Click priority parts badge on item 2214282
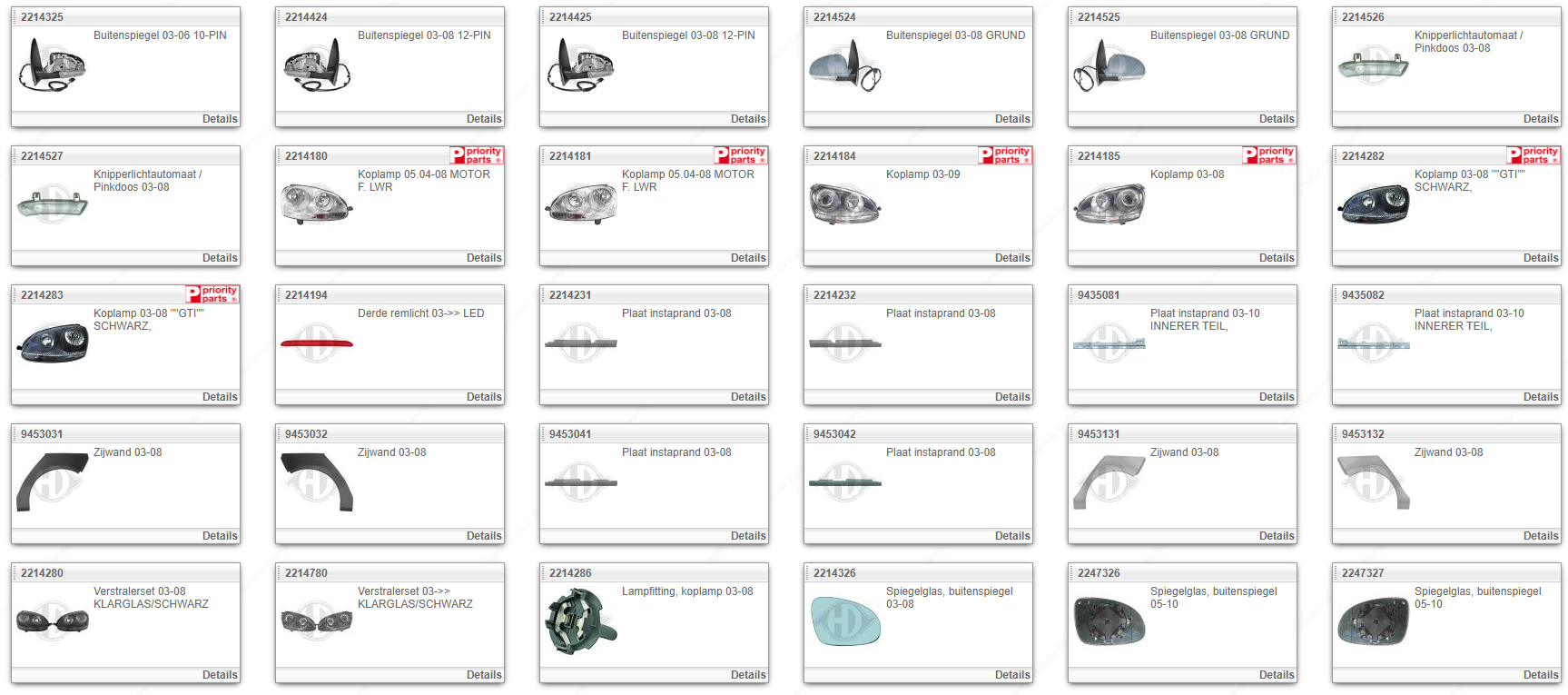Image resolution: width=1568 pixels, height=695 pixels. [1533, 155]
